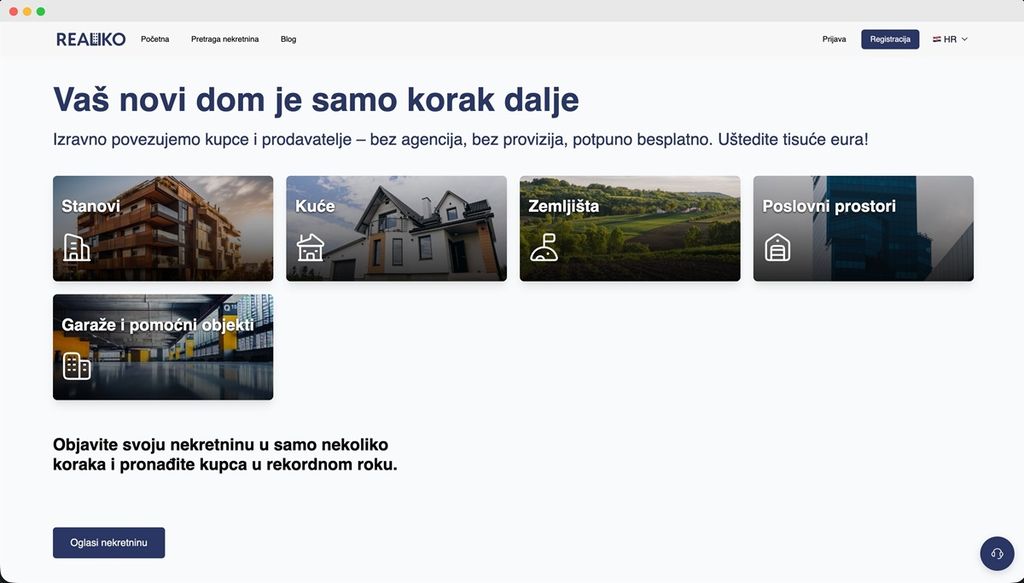Image resolution: width=1024 pixels, height=583 pixels.
Task: Expand the HR language dropdown
Action: pyautogui.click(x=948, y=39)
